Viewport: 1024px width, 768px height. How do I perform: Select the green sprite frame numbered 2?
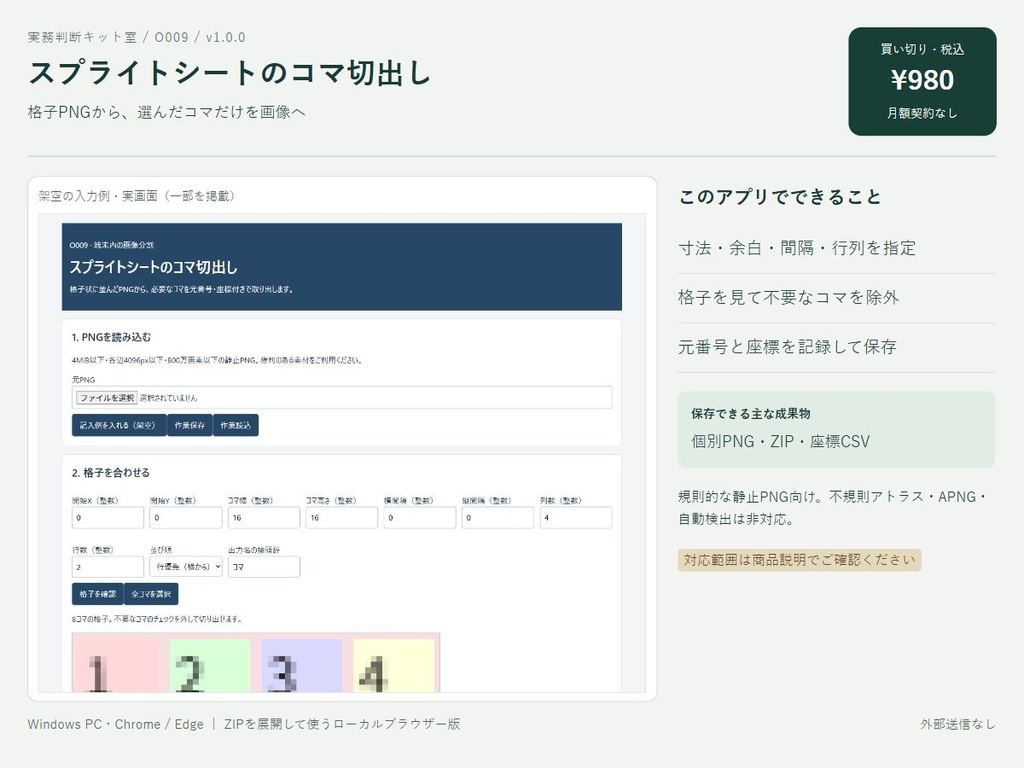(x=210, y=665)
